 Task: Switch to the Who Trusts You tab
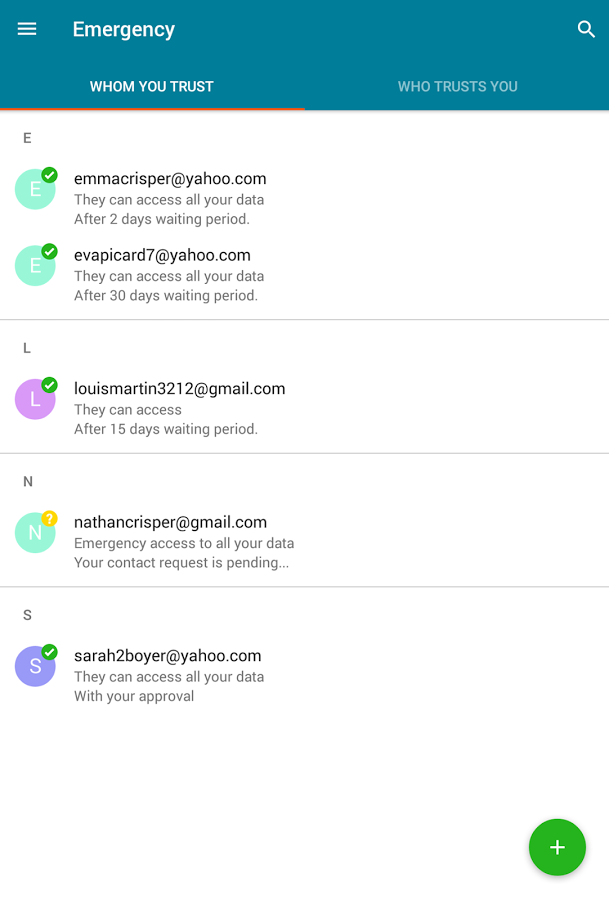click(457, 87)
